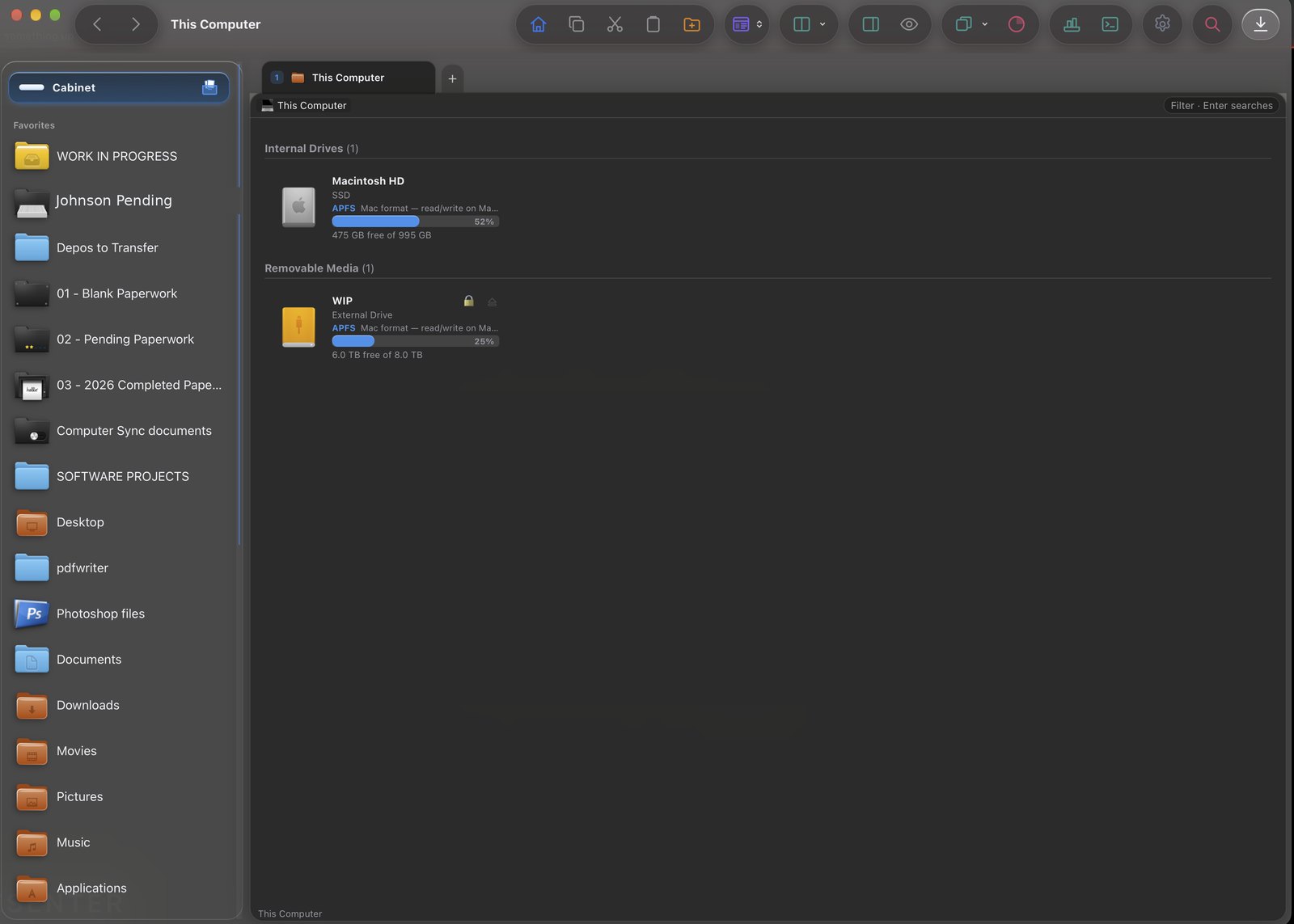Open Johnson Pending in sidebar
1294x924 pixels.
[x=119, y=201]
